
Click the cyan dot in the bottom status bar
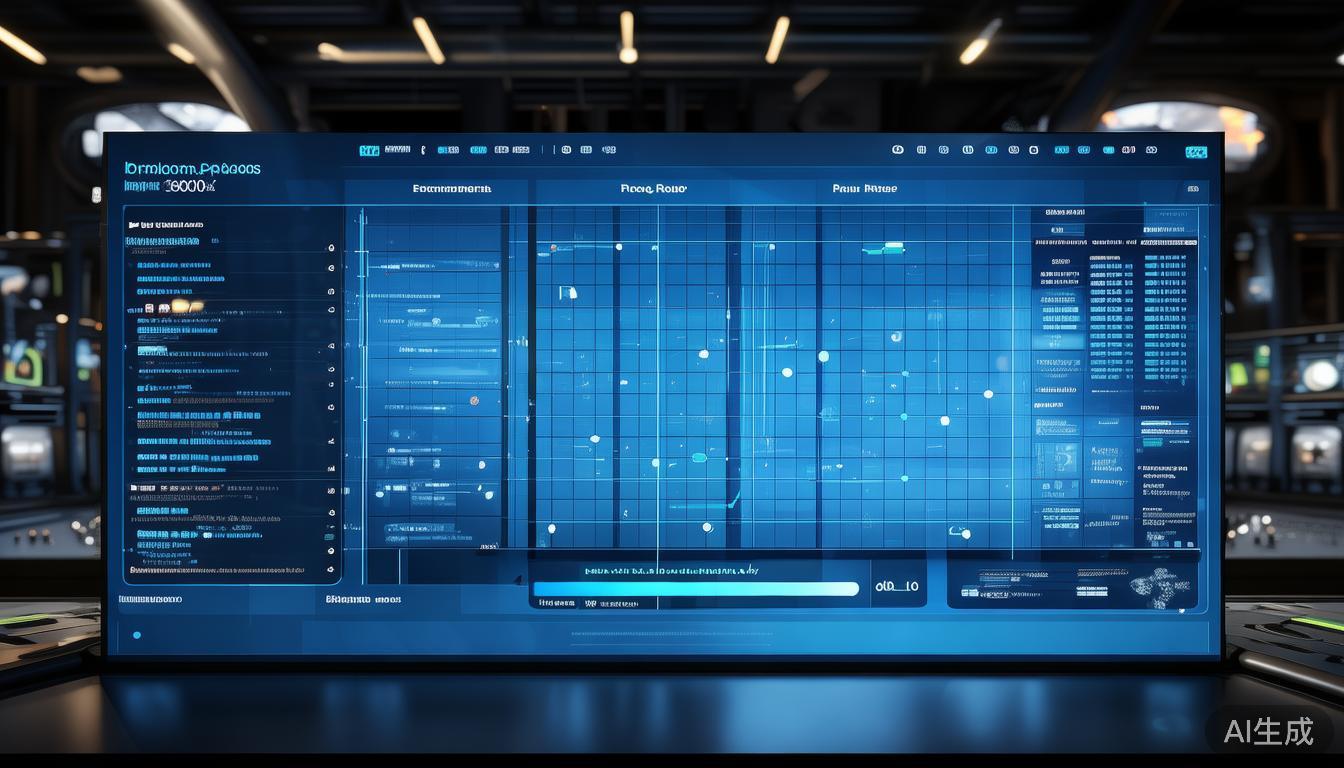pos(137,635)
